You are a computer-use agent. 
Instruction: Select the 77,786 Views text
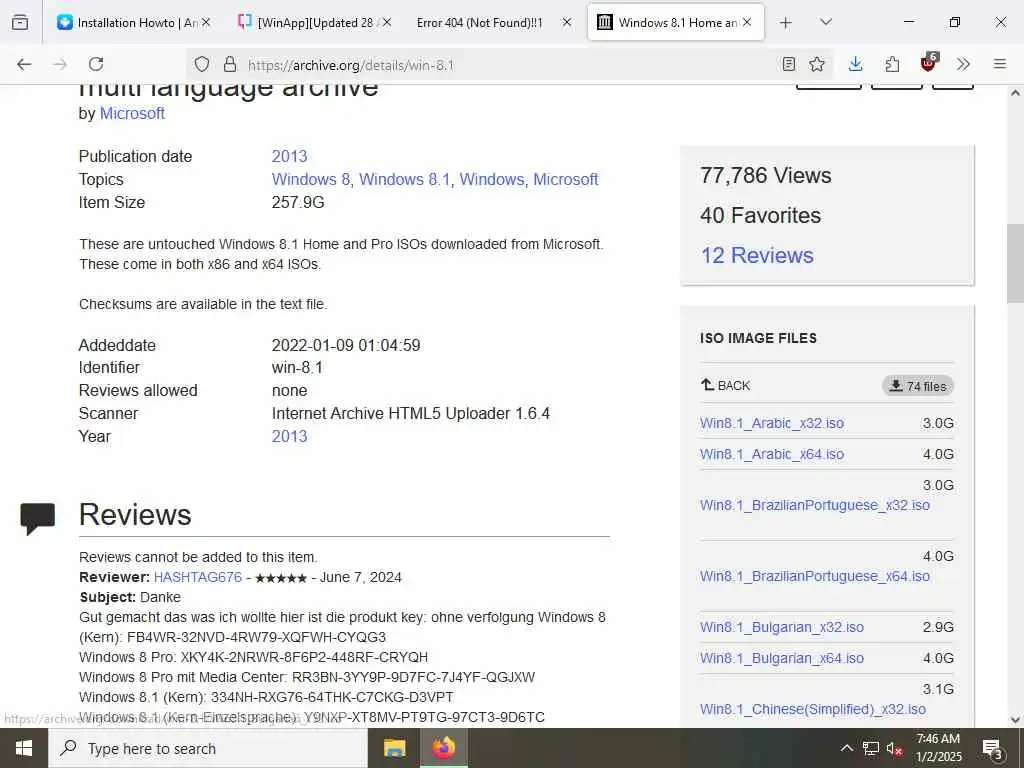765,176
